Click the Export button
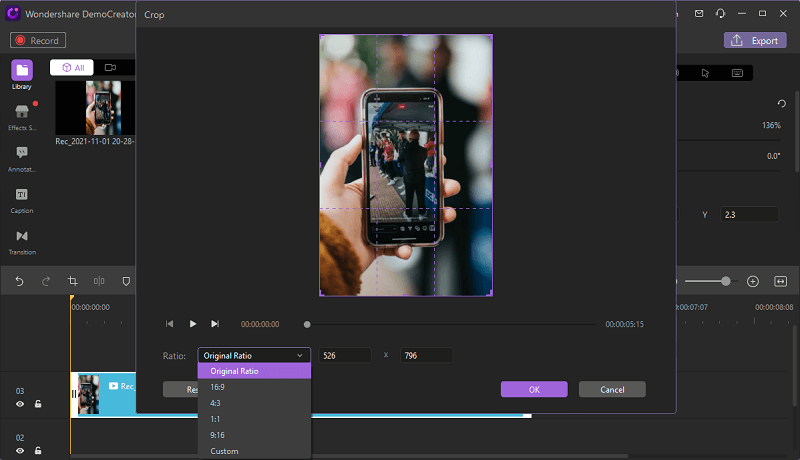This screenshot has height=460, width=800. 755,40
